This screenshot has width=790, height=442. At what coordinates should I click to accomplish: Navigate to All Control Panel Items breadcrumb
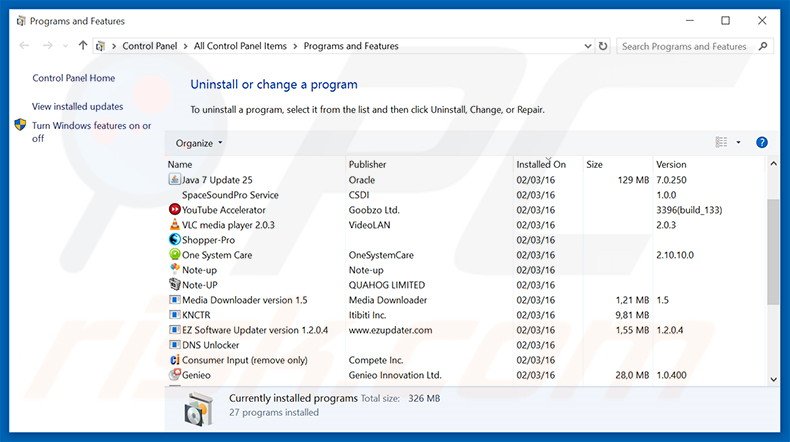[240, 46]
